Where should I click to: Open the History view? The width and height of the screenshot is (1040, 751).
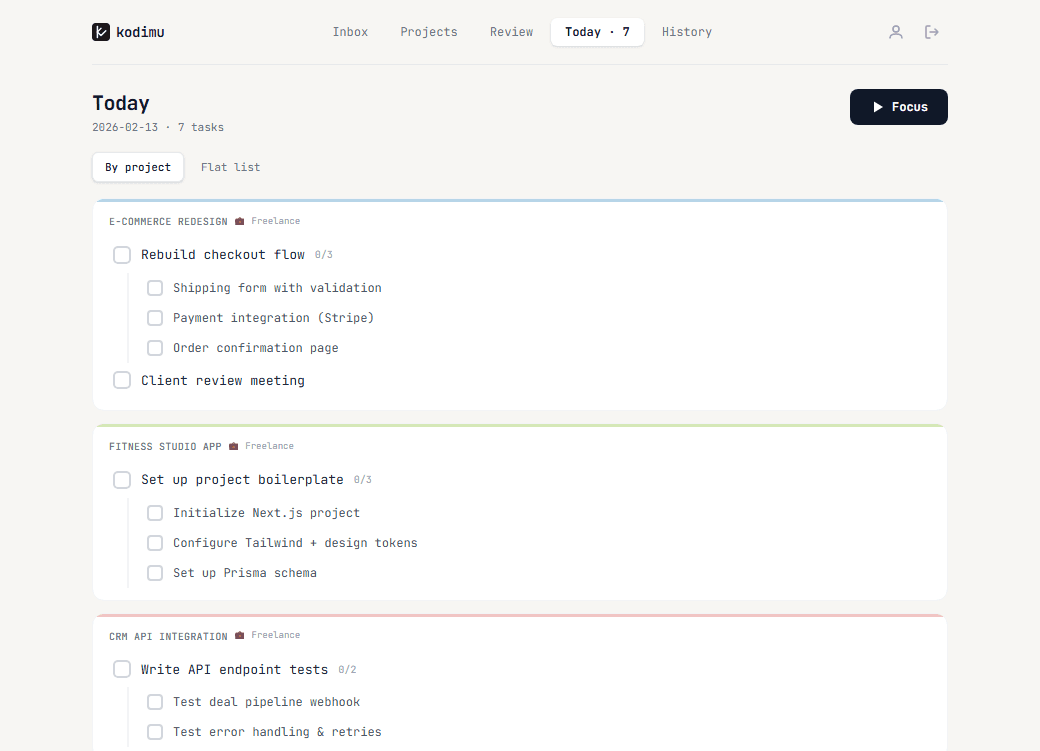click(686, 31)
